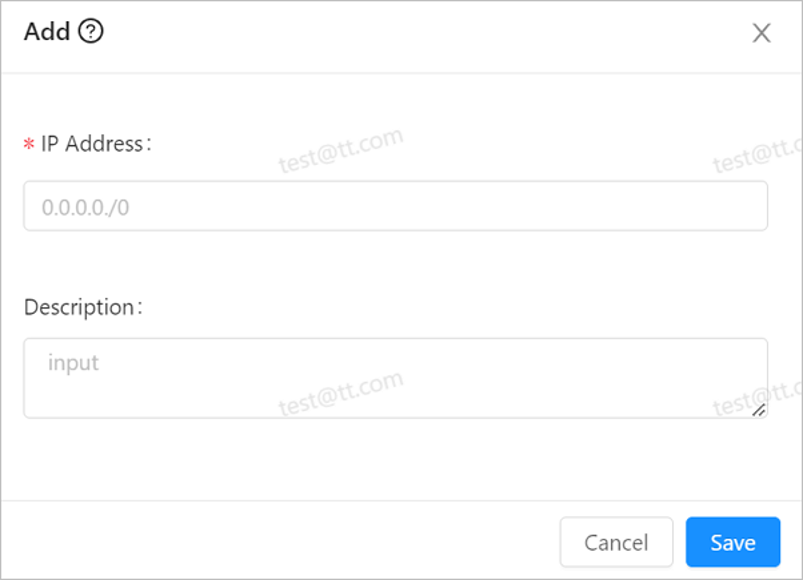This screenshot has width=804, height=580.
Task: Click the blank space below the Description box
Action: pyautogui.click(x=395, y=458)
